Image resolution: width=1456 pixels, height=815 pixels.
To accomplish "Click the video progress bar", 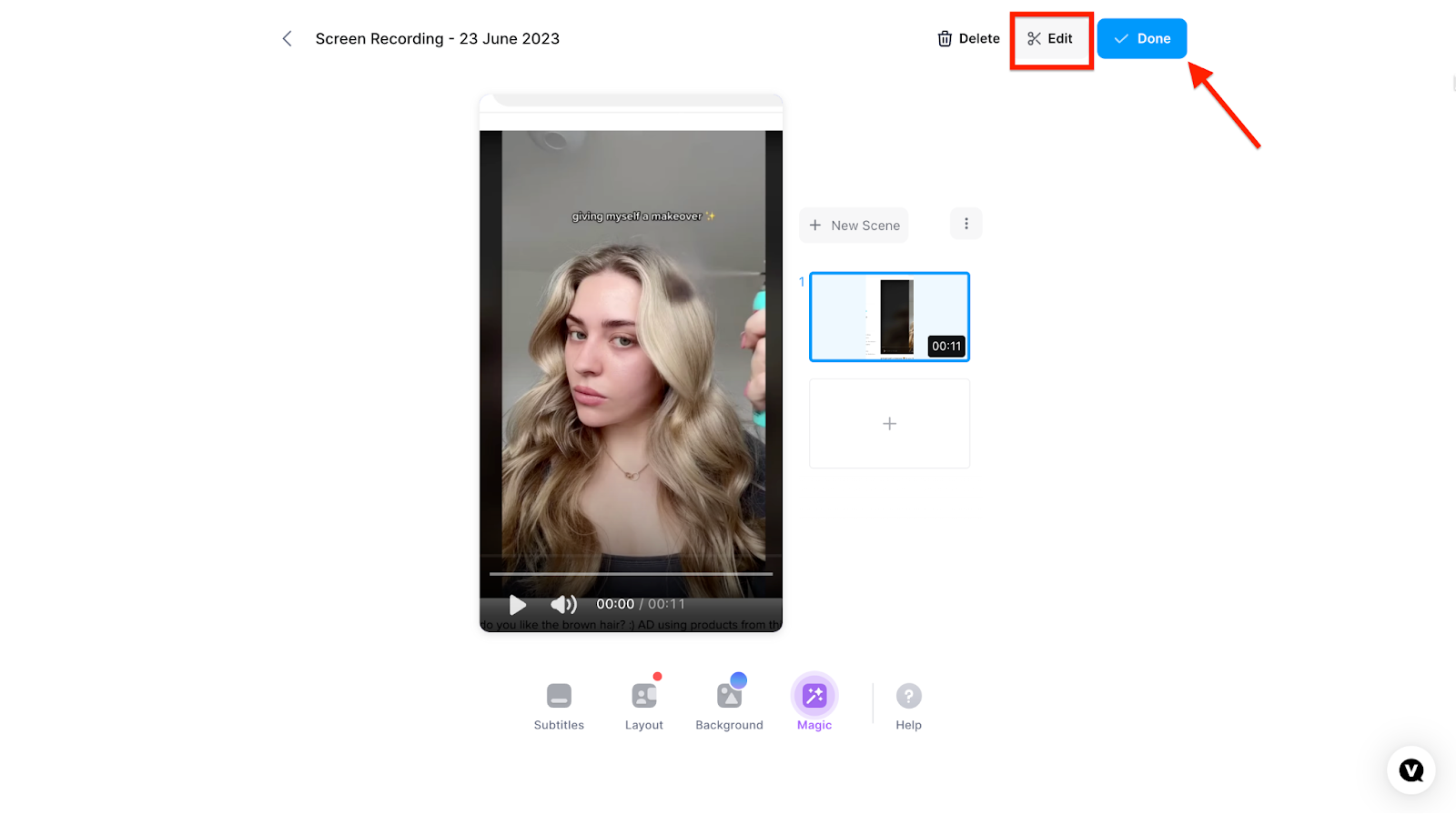I will [x=631, y=574].
